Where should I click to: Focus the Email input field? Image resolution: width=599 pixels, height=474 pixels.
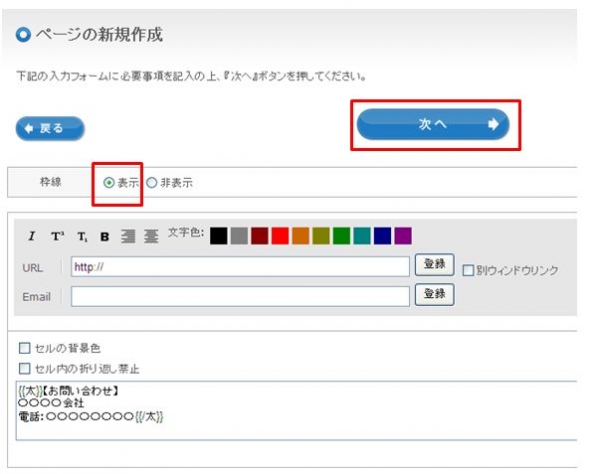pos(240,296)
